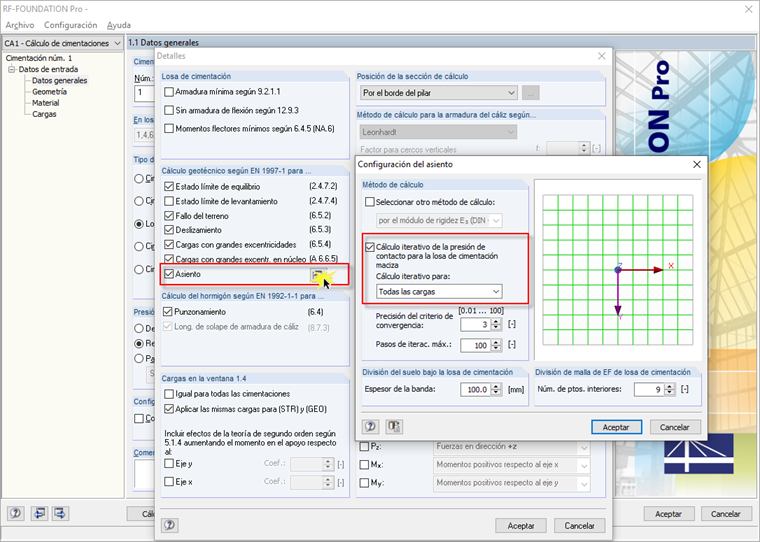The height and width of the screenshot is (542, 760).
Task: Open the Leonhardt method dropdown
Action: 438,132
